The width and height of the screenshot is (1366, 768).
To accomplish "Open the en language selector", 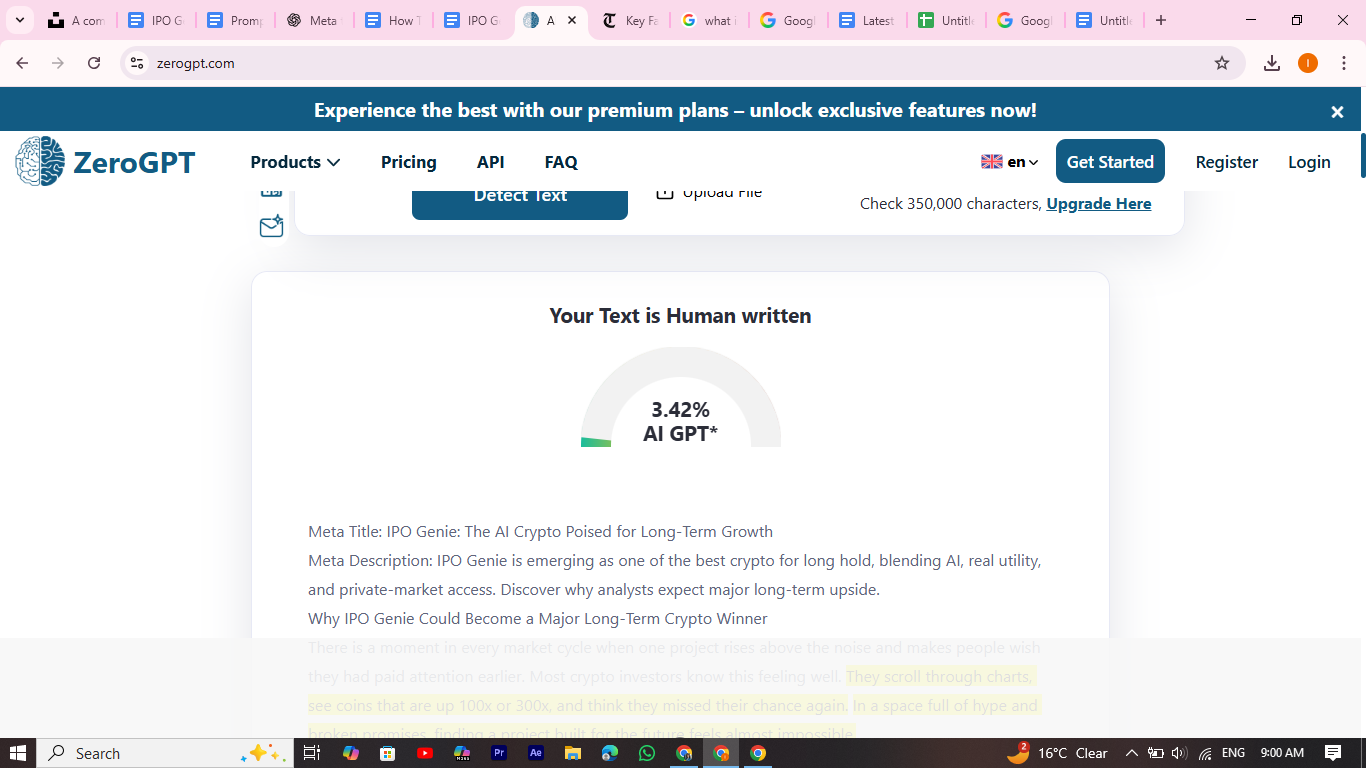I will tap(1010, 162).
